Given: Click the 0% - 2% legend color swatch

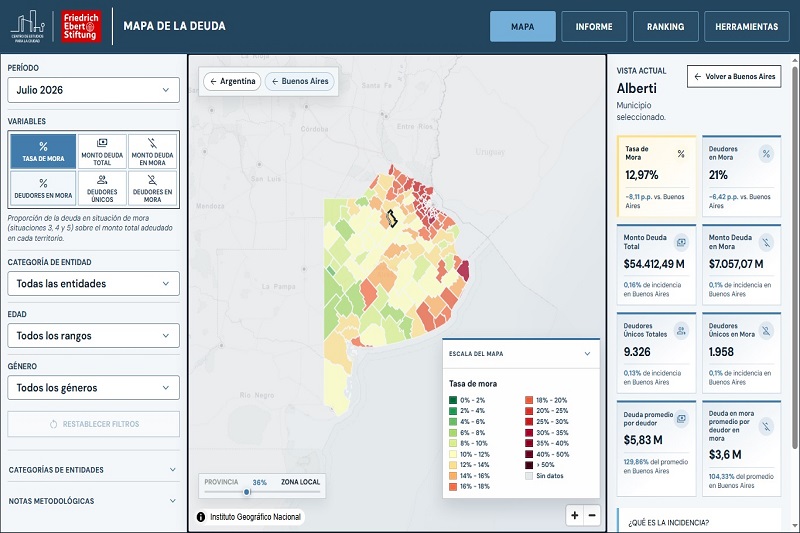Looking at the screenshot, I should click(453, 400).
